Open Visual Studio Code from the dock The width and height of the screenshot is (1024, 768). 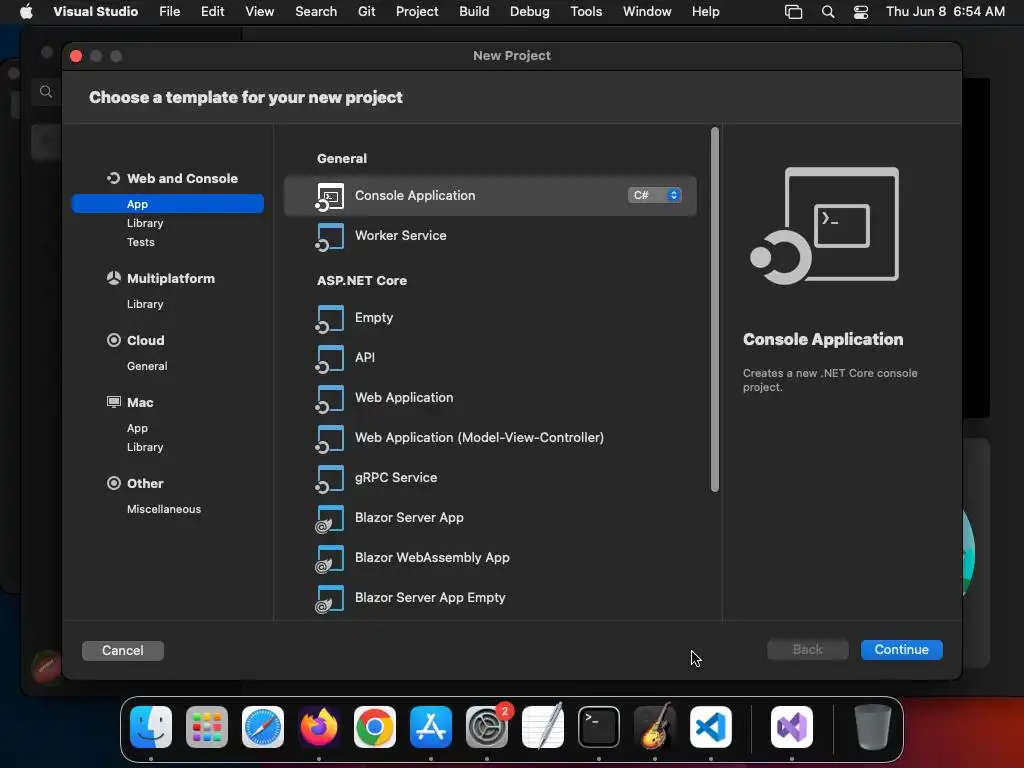[x=711, y=727]
